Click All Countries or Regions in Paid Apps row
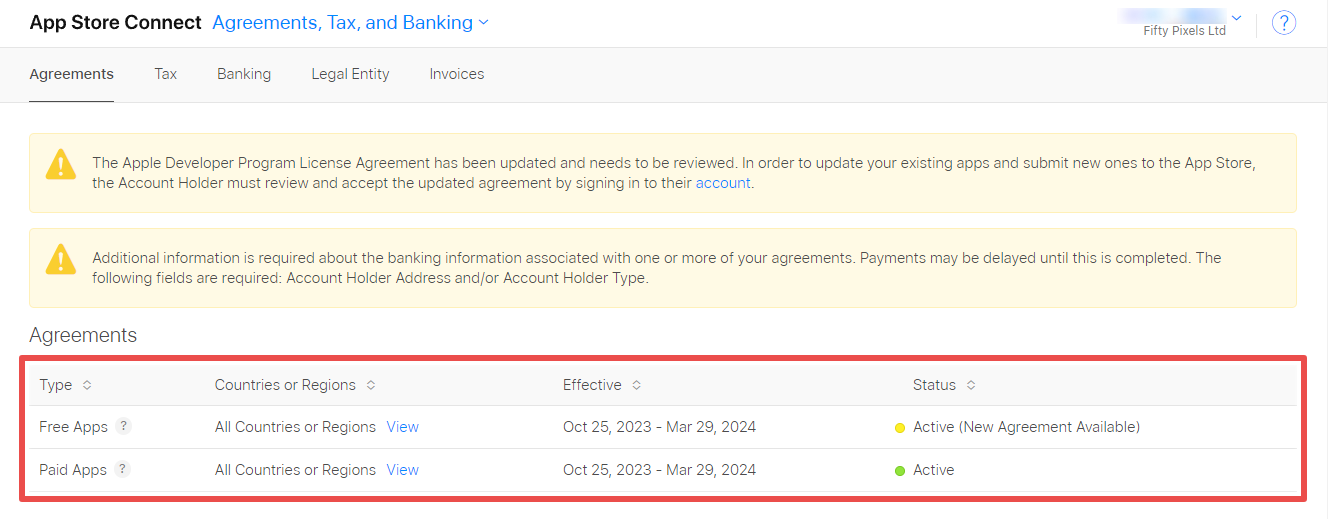This screenshot has height=519, width=1328. point(295,470)
